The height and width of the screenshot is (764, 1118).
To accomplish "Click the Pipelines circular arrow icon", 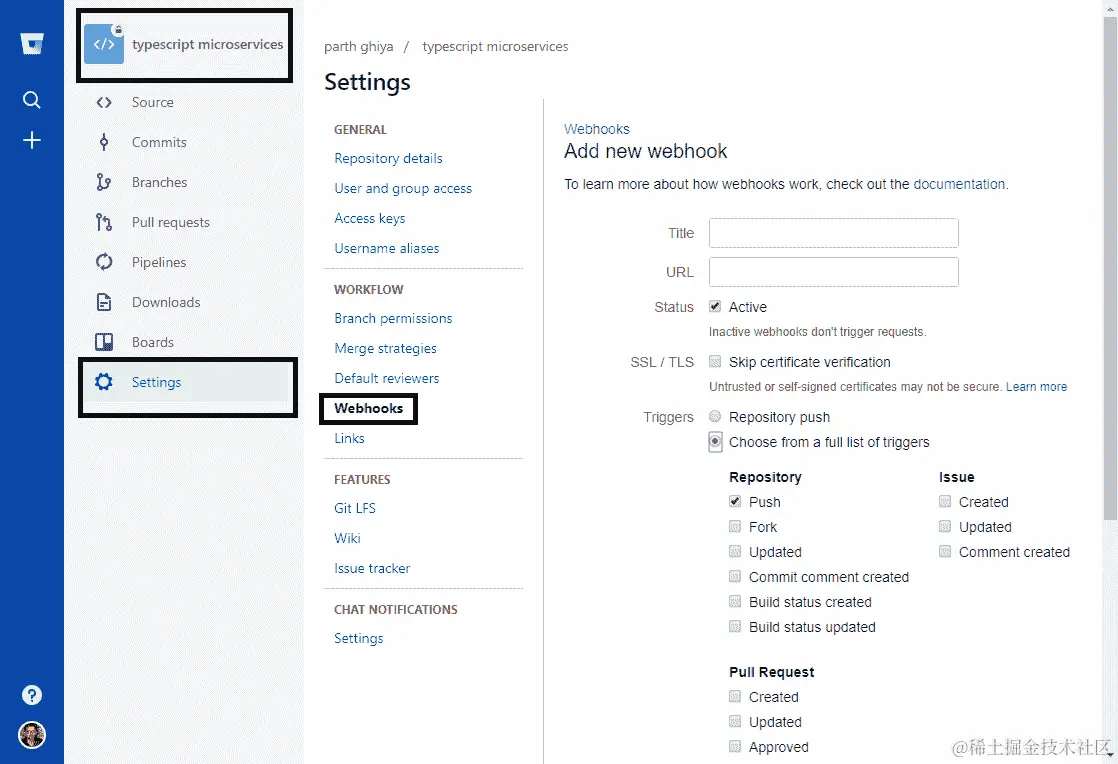I will coord(104,262).
